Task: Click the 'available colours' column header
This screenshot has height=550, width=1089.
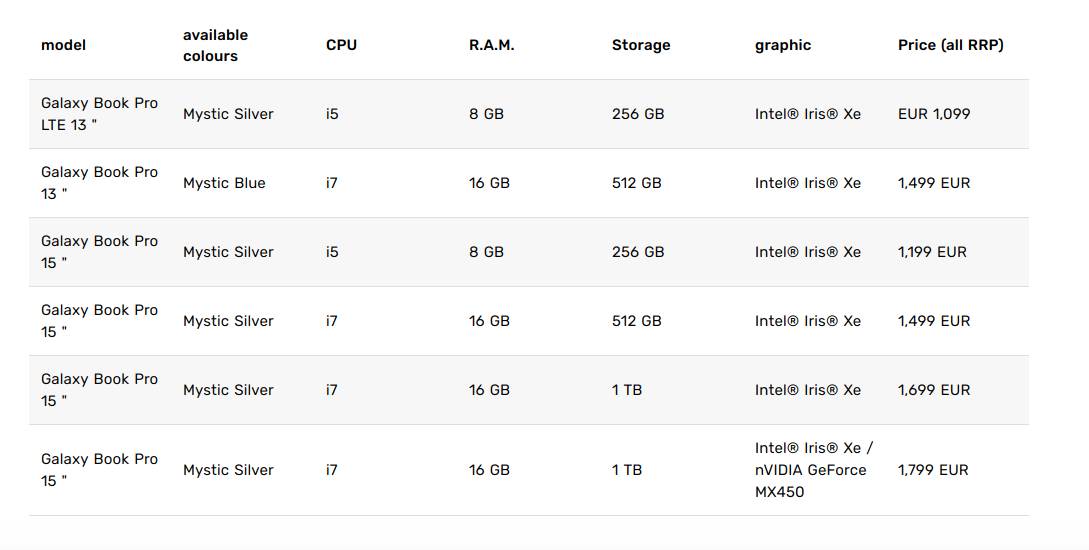Action: point(215,45)
